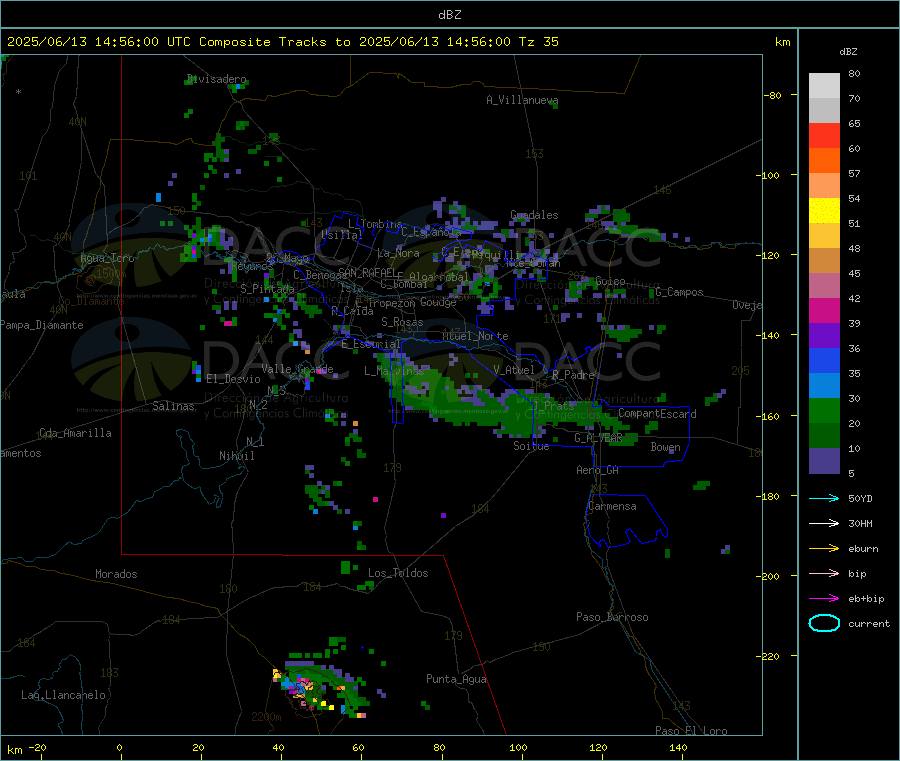
Task: Click the Aero_GA place label
Action: tap(598, 470)
